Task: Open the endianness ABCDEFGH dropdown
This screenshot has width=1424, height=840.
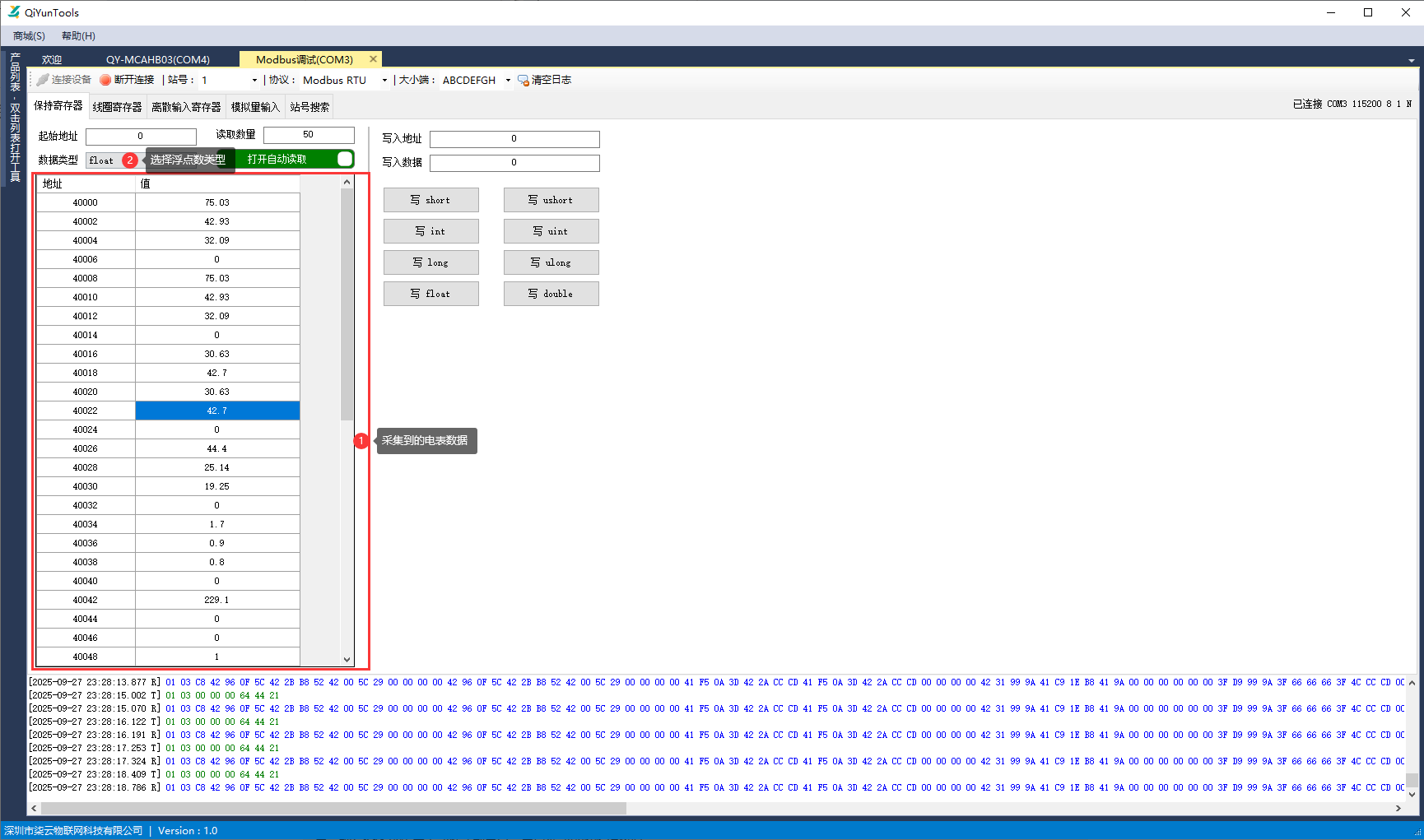Action: pos(508,81)
